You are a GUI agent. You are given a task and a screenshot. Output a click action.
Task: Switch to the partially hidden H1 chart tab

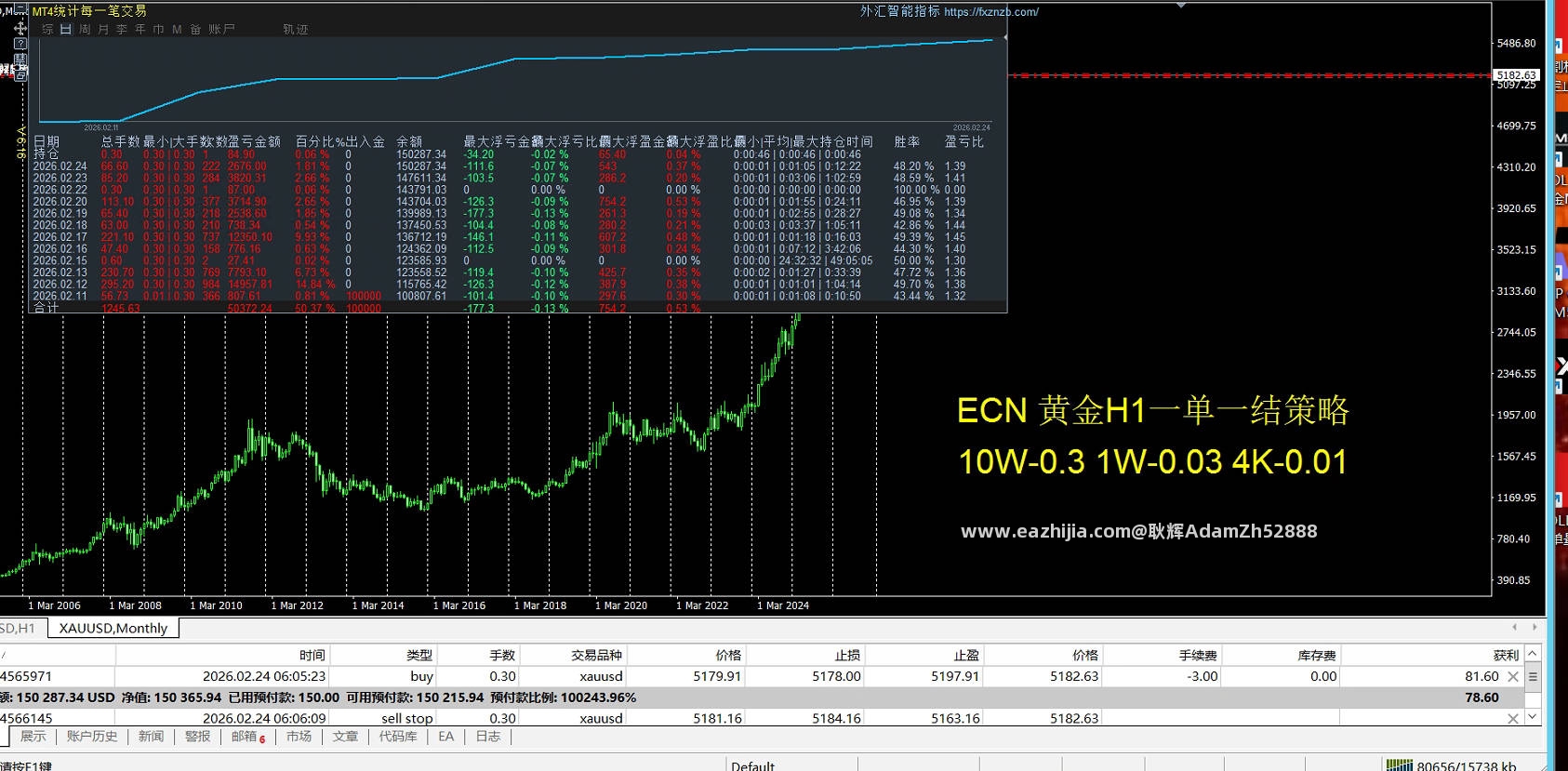(x=18, y=628)
